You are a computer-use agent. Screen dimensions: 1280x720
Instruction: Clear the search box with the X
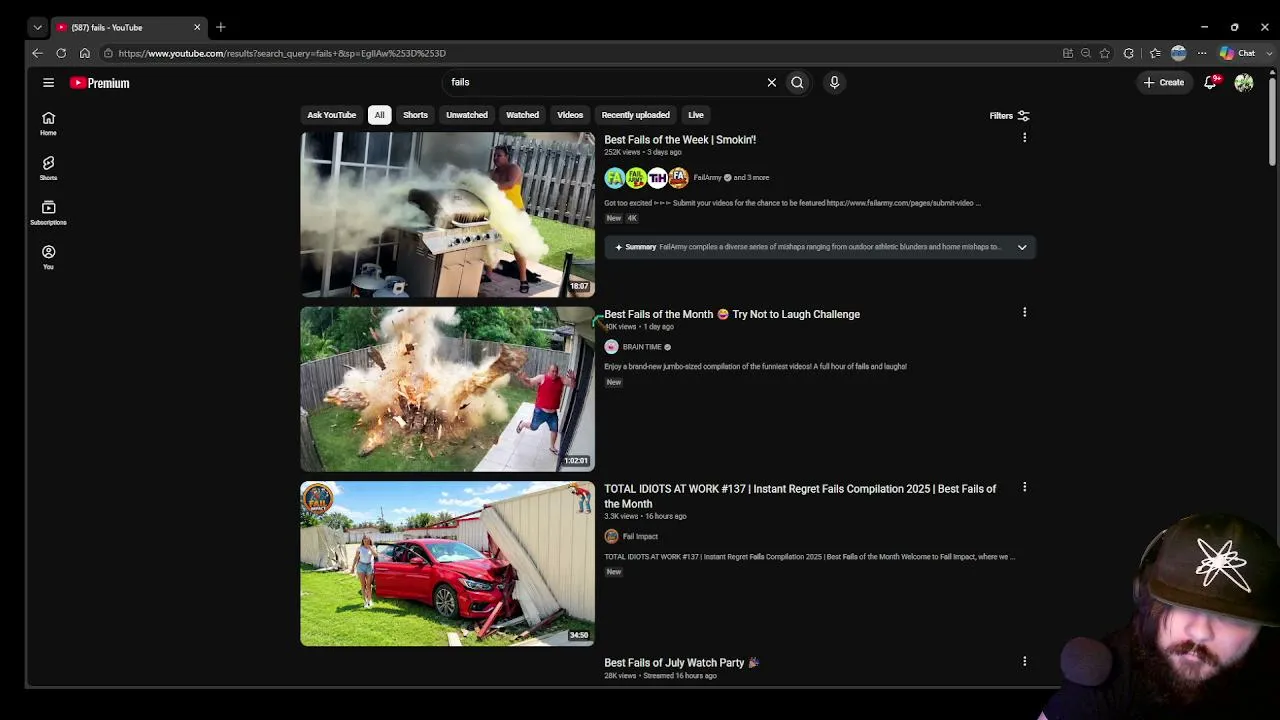coord(772,83)
